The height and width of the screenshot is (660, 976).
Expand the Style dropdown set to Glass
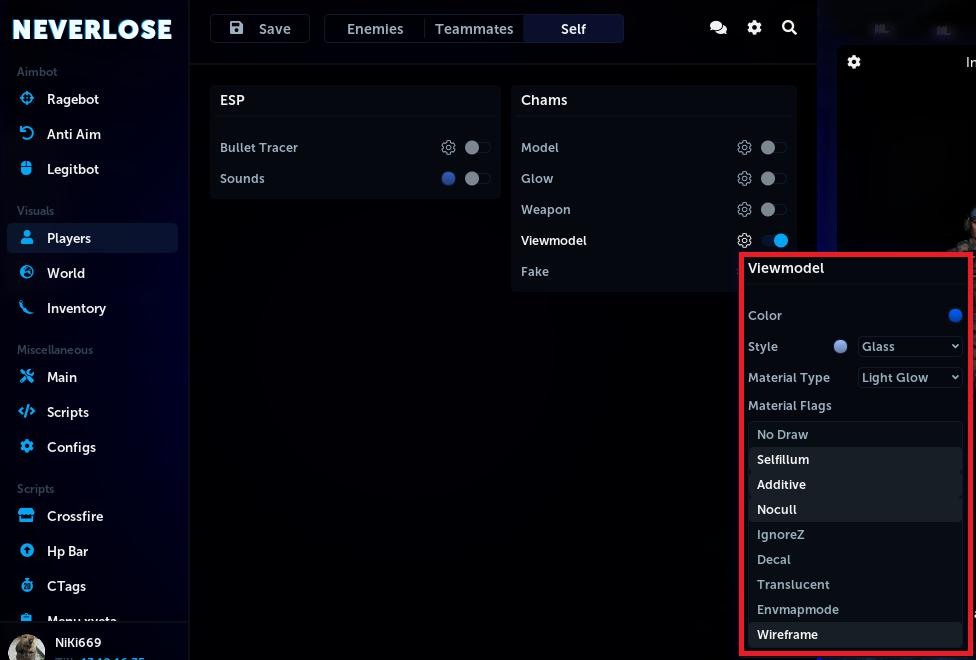click(909, 346)
